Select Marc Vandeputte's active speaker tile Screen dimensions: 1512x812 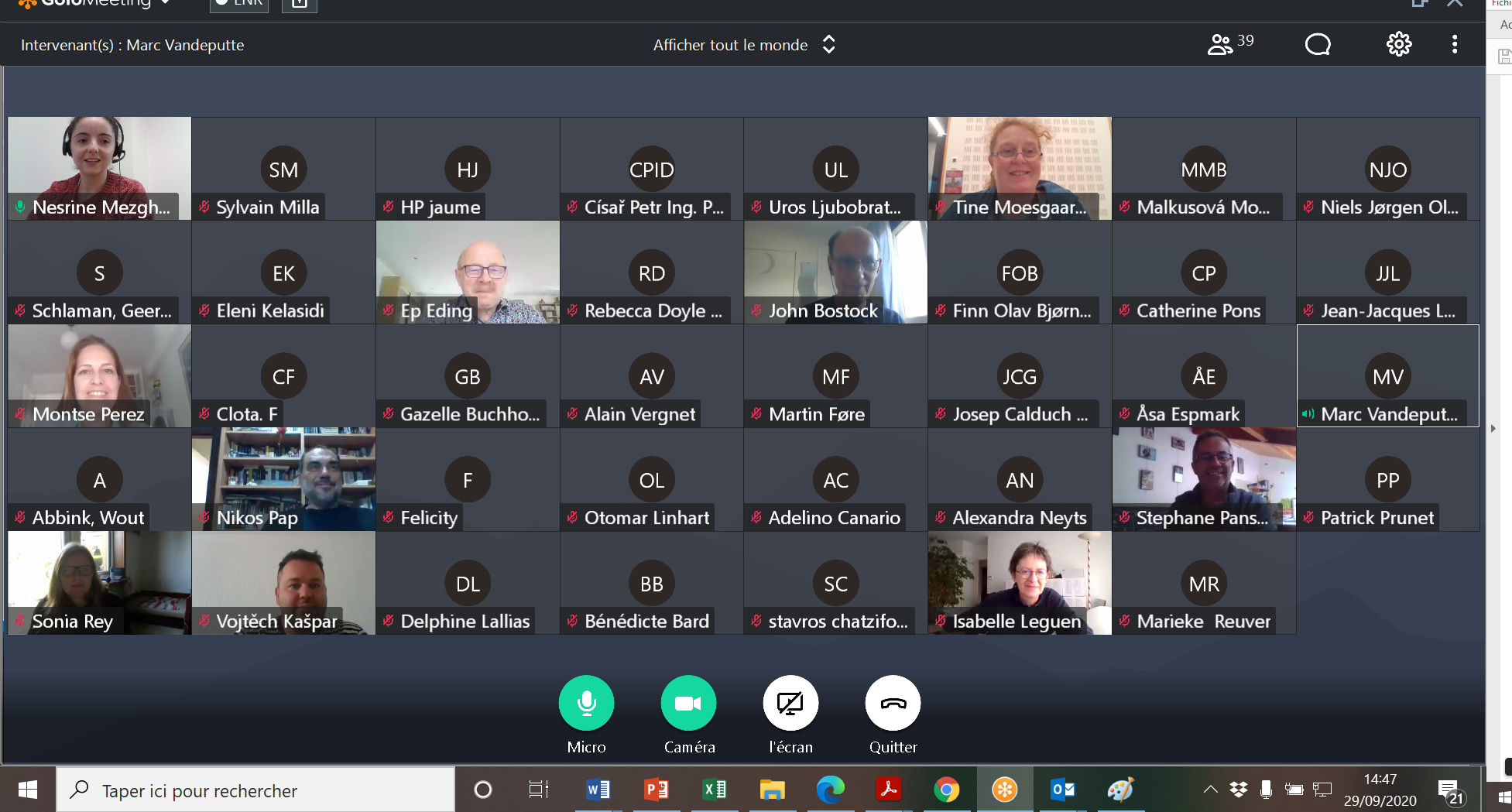tap(1387, 376)
